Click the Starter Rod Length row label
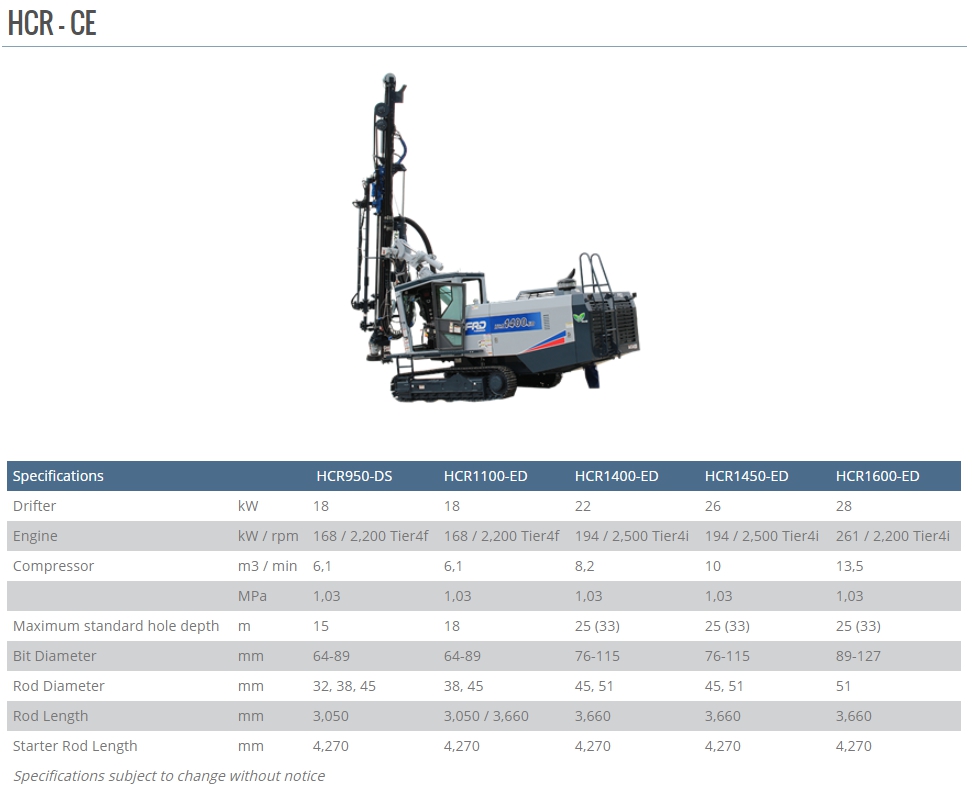Viewport: 976px width, 795px height. (75, 746)
